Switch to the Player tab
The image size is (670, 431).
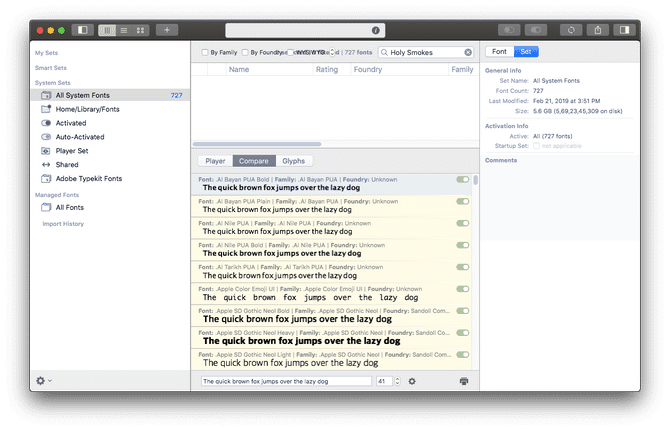(x=215, y=161)
